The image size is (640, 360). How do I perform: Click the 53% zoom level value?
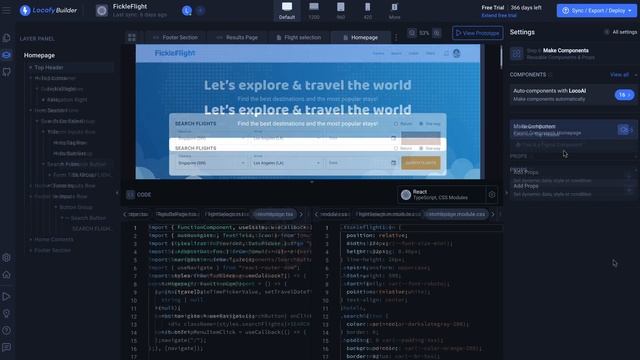[424, 33]
